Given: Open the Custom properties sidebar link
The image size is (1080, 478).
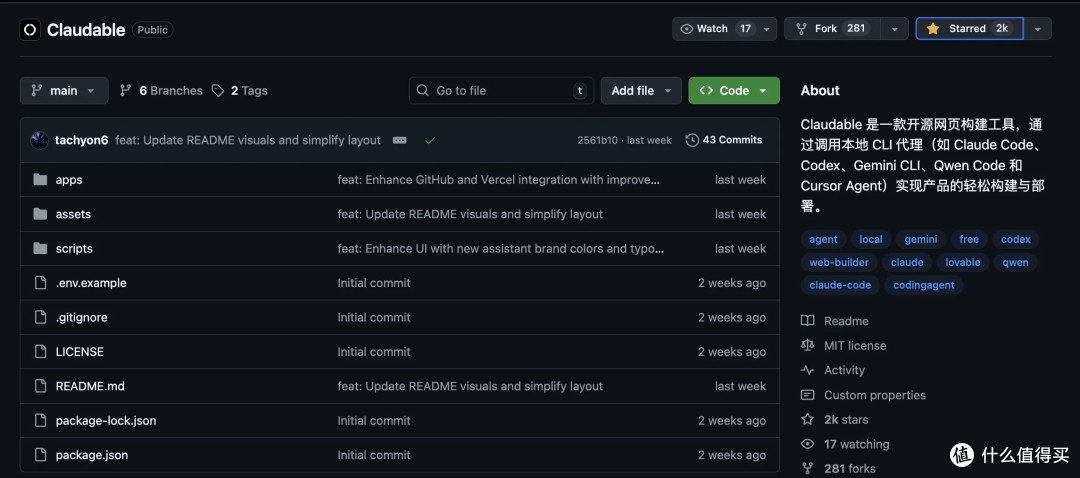Looking at the screenshot, I should (864, 395).
